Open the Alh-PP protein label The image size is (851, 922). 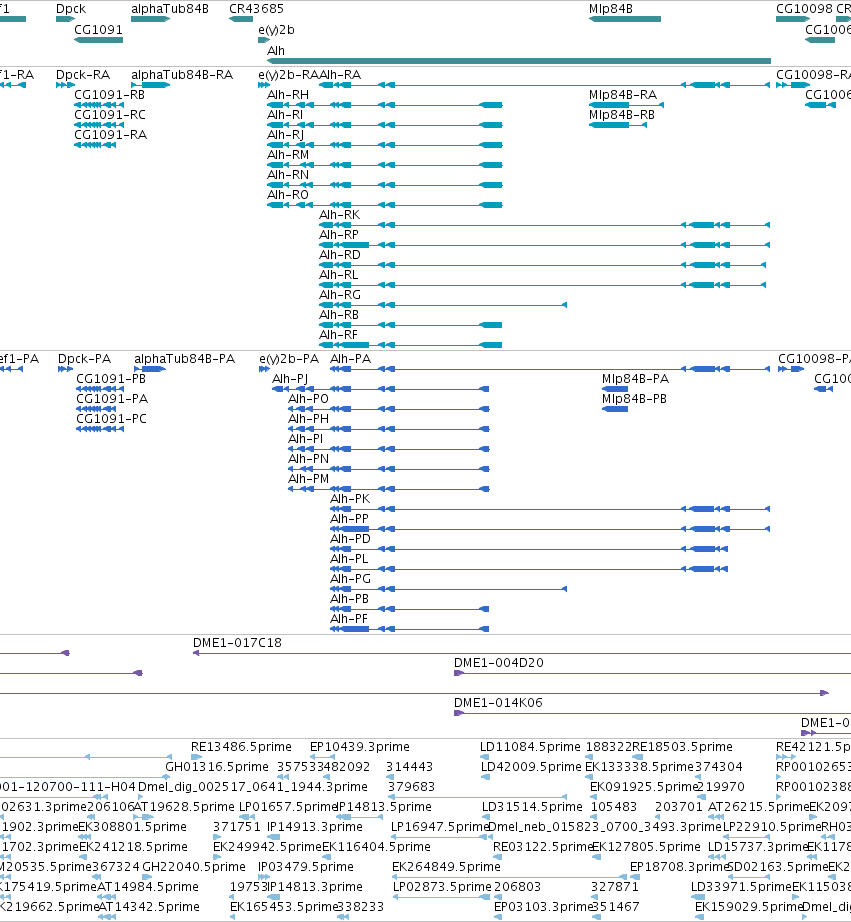(349, 519)
